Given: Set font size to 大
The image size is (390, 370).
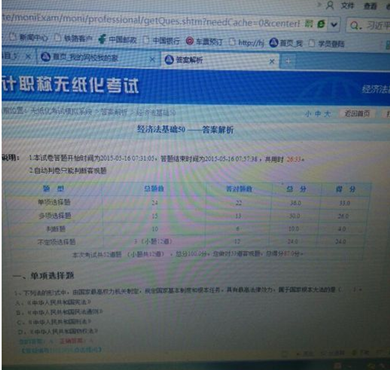Looking at the screenshot, I should click(327, 114).
